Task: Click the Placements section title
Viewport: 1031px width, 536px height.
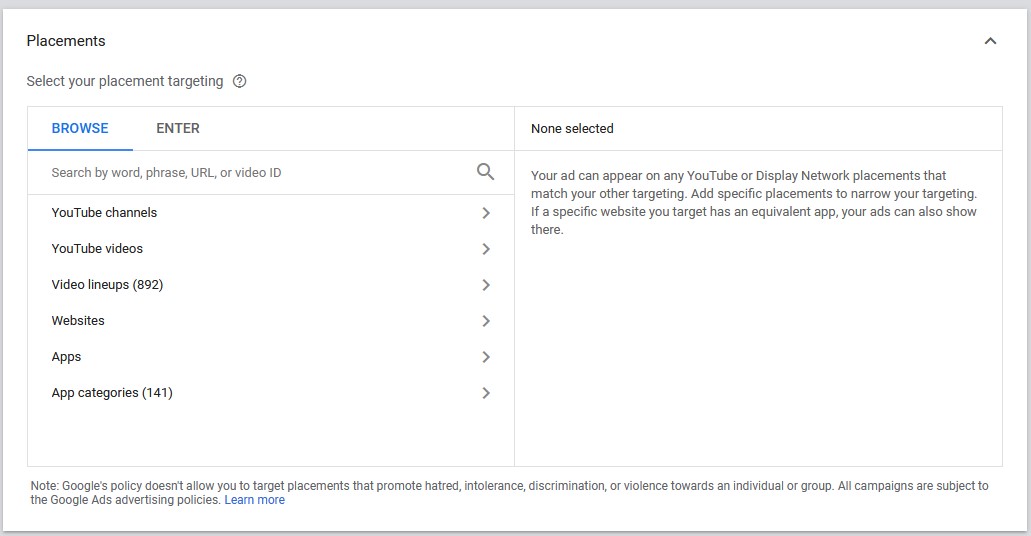Action: (66, 41)
